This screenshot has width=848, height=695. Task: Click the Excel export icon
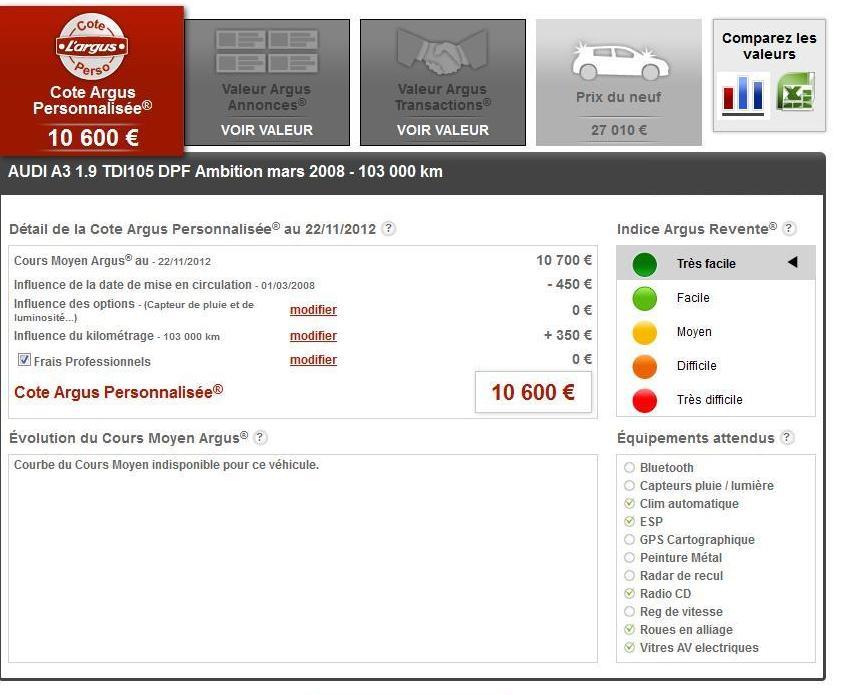click(796, 92)
